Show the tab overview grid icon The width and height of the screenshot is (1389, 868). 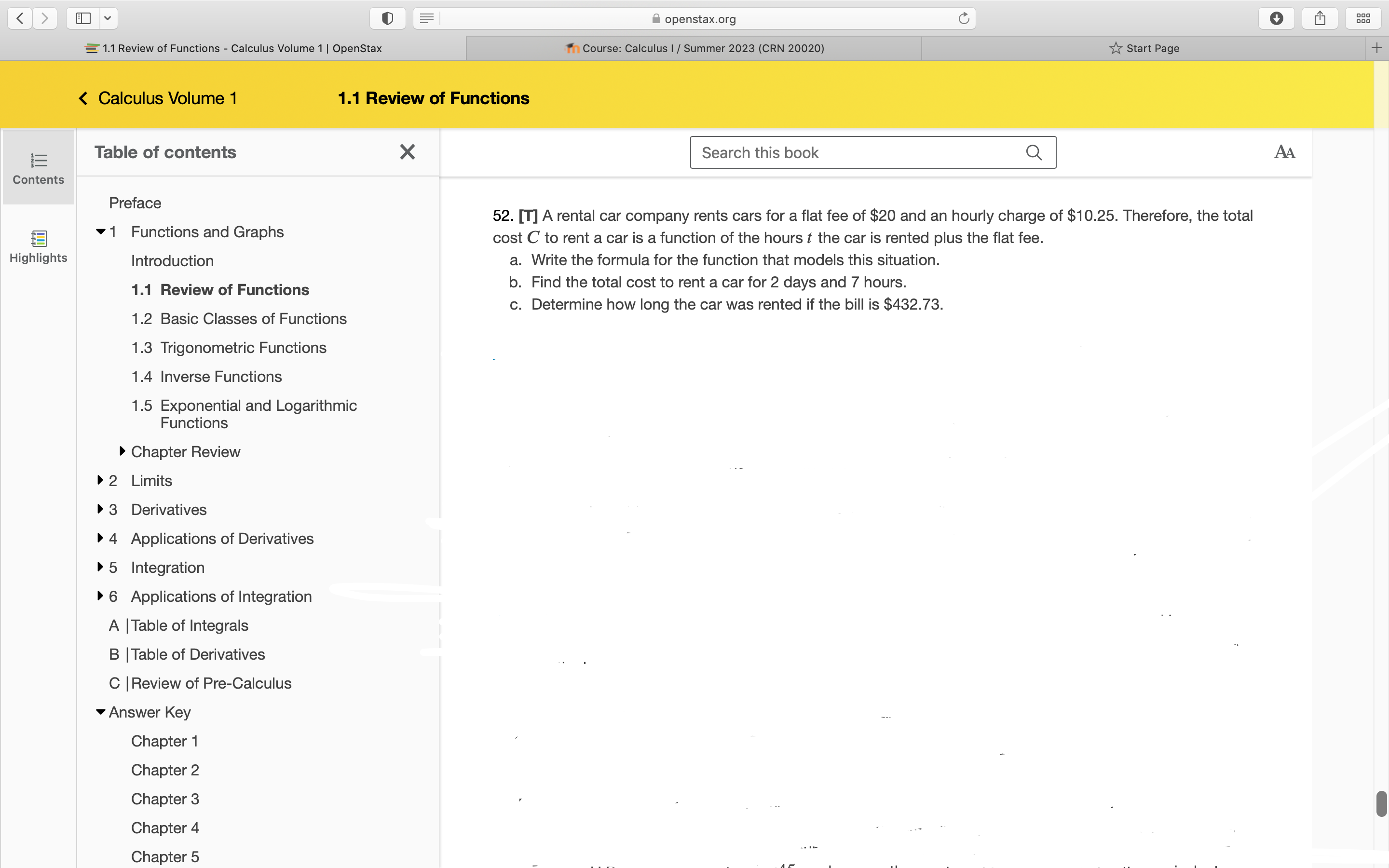(x=1363, y=18)
